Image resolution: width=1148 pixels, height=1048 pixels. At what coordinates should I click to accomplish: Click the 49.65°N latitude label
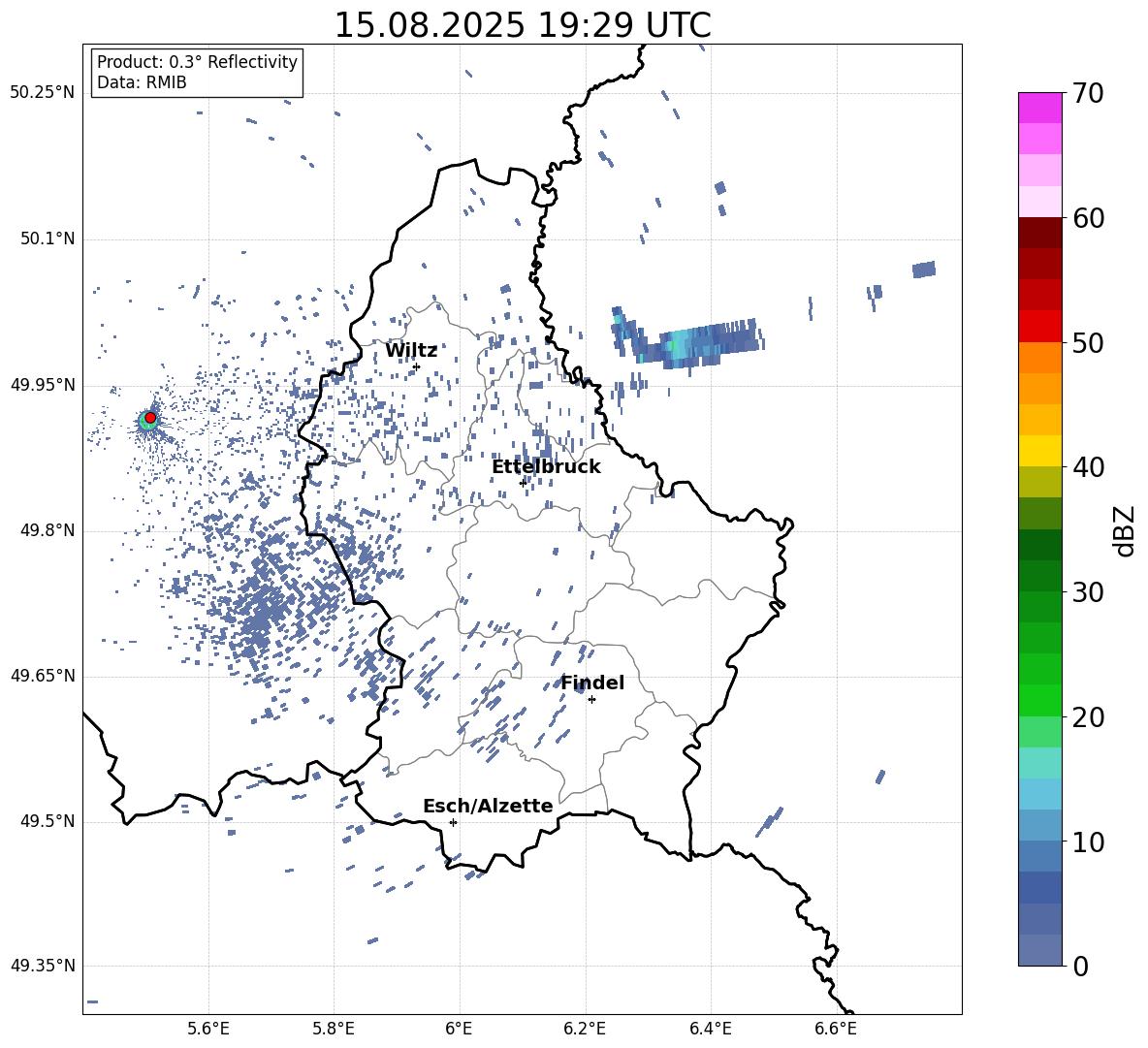point(43,676)
